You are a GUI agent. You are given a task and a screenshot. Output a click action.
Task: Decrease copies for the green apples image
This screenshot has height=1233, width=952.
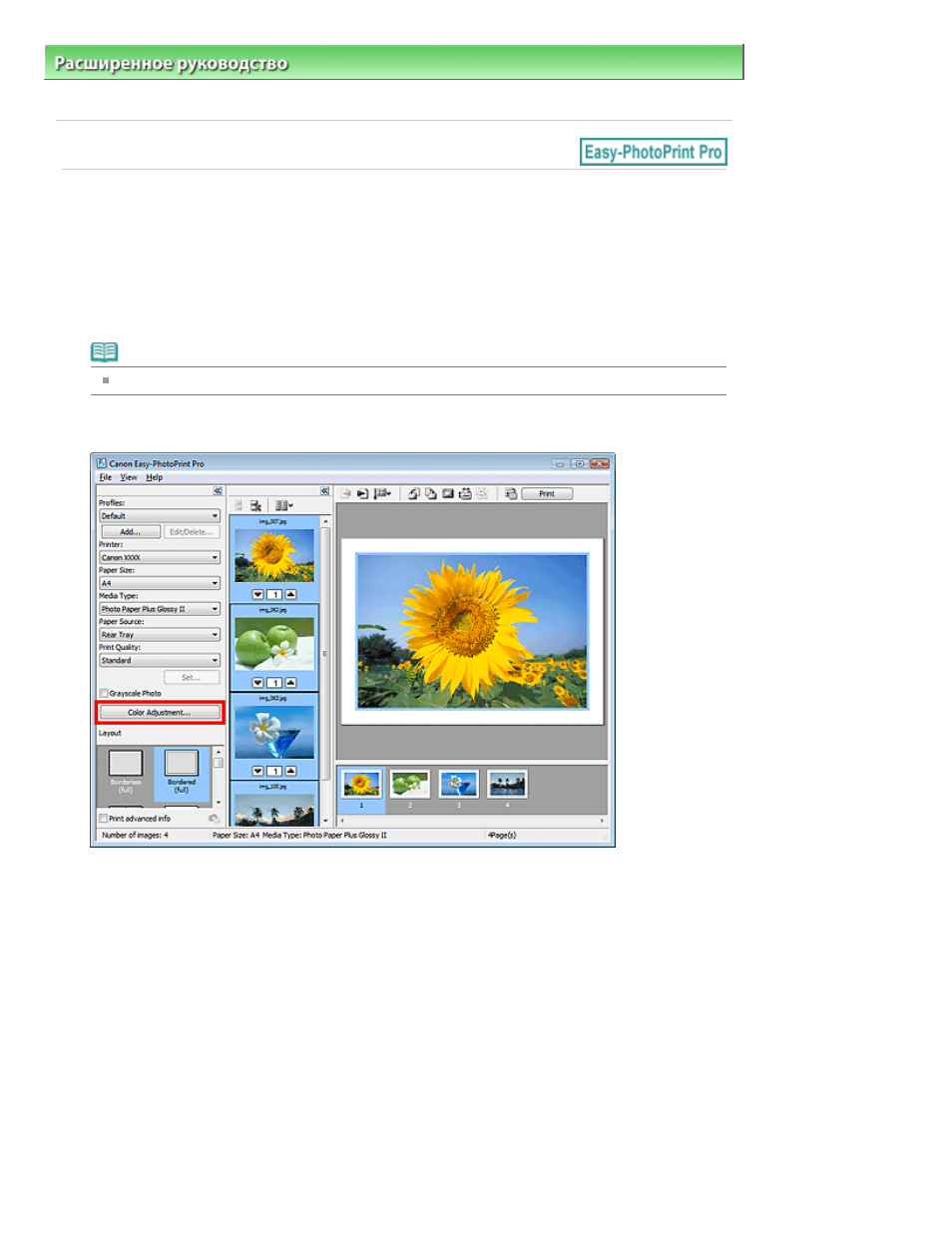257,683
